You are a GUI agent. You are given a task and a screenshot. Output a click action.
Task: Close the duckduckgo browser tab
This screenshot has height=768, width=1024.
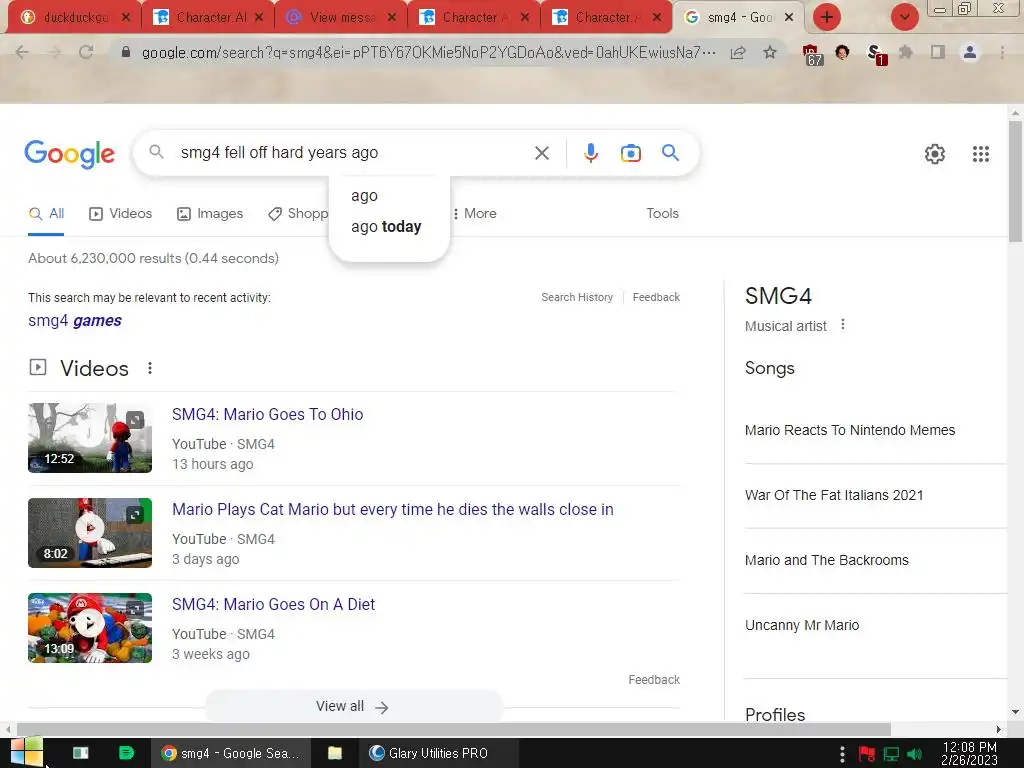coord(126,18)
